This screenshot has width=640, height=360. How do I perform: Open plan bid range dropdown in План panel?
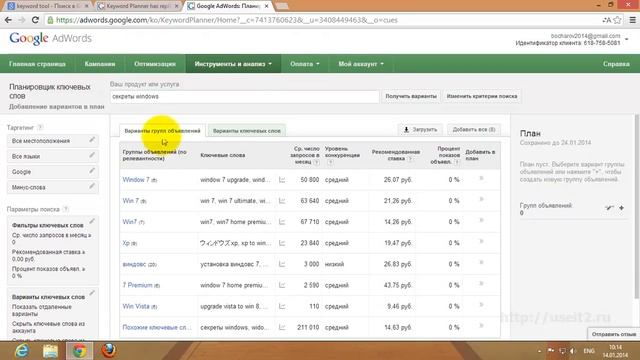609,208
